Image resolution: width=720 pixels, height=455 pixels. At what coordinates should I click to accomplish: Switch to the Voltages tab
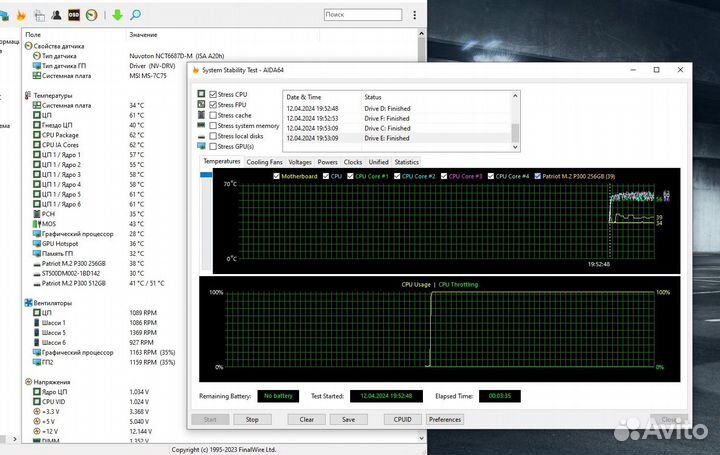pos(300,162)
